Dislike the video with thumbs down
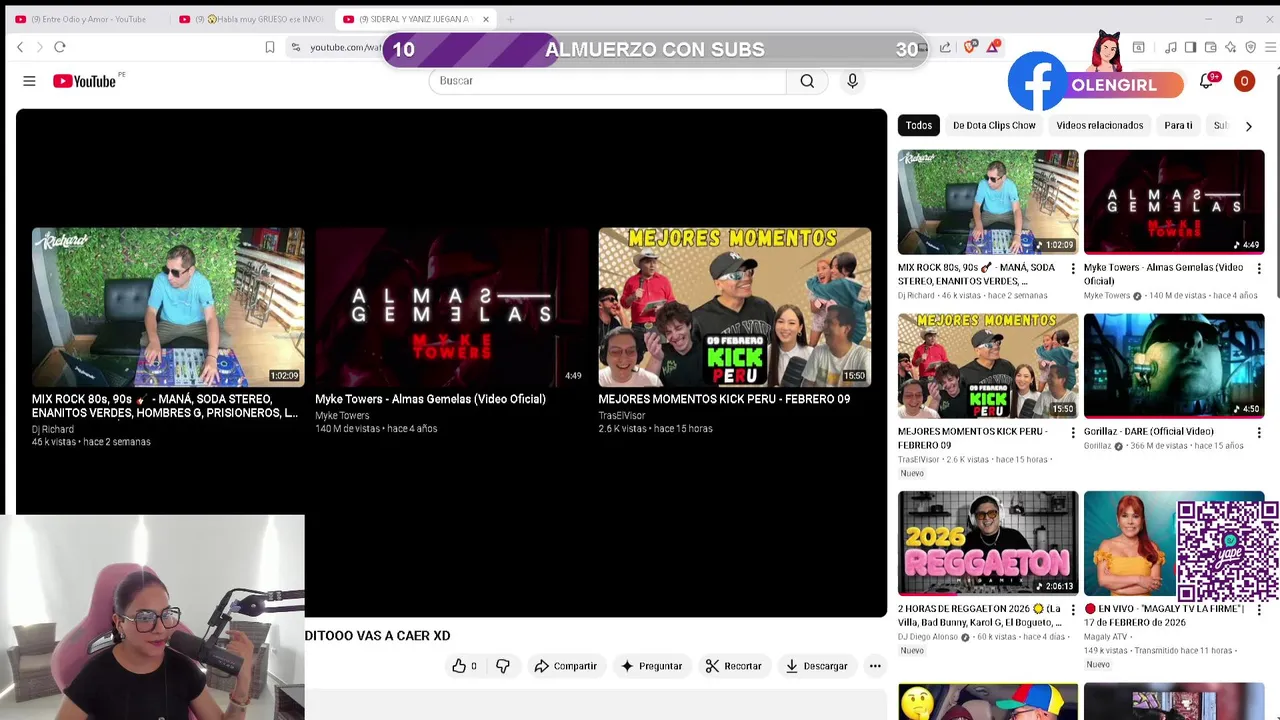Screen dimensions: 1280x720 point(503,666)
